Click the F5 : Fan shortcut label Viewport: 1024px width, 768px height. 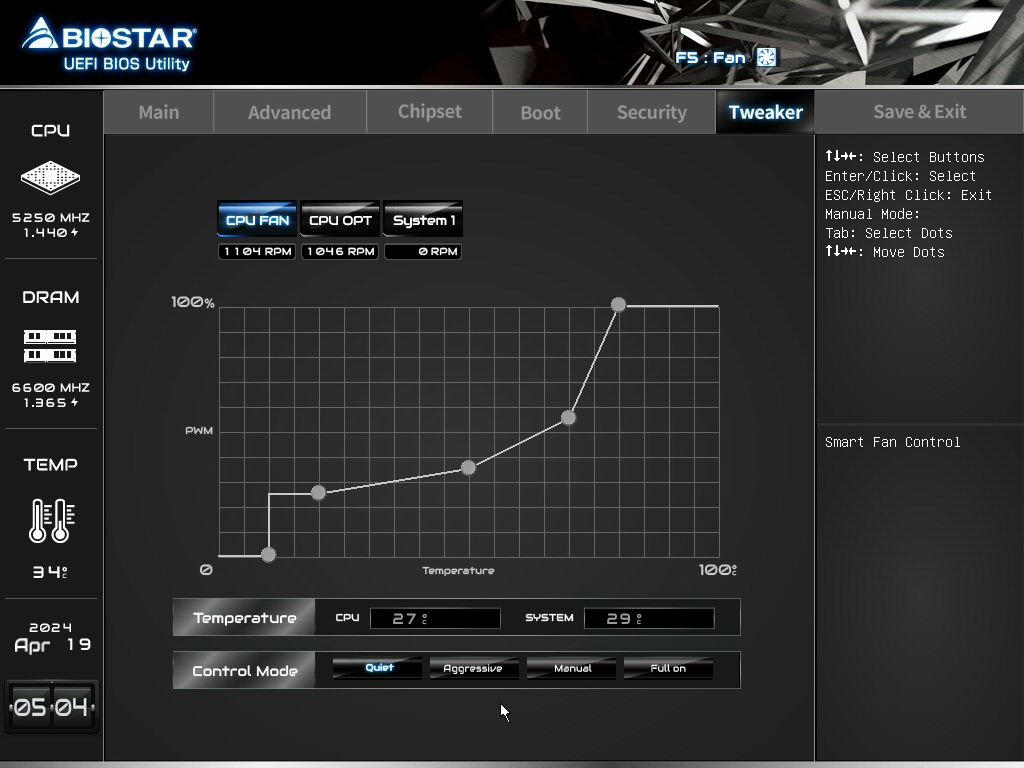pos(710,57)
